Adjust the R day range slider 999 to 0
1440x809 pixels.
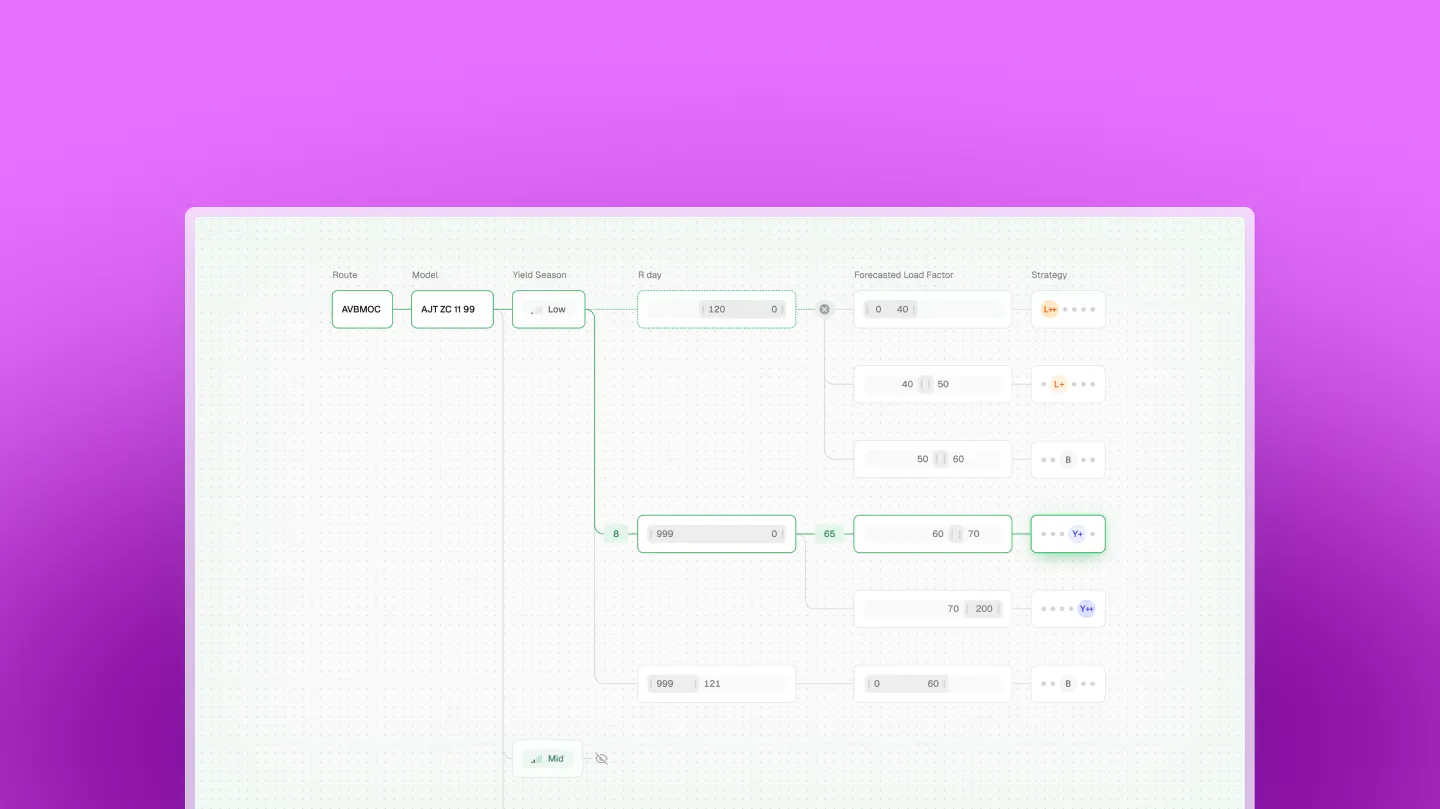click(x=716, y=534)
